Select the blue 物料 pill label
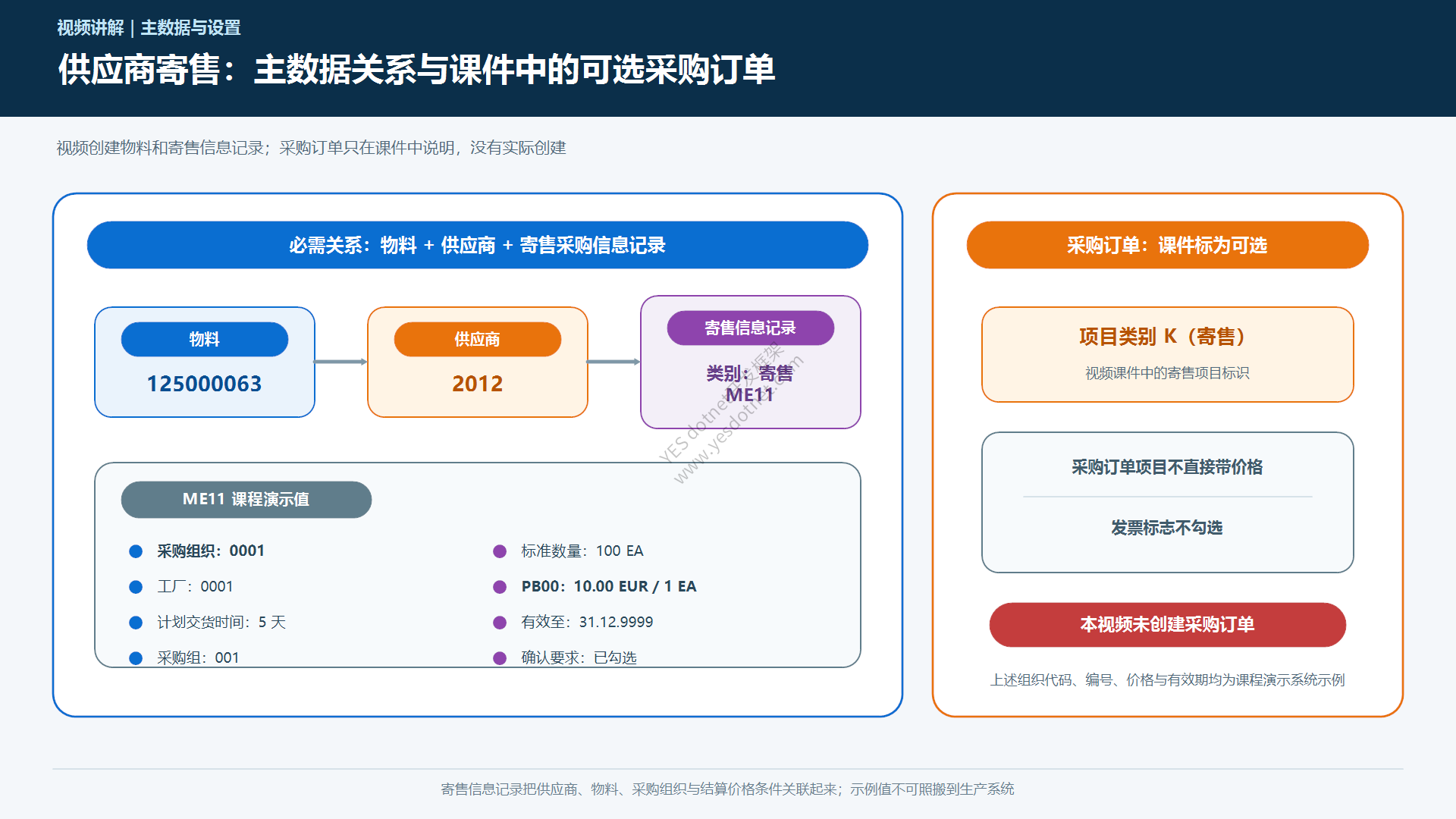Screen dimensions: 1456x819 tap(205, 339)
